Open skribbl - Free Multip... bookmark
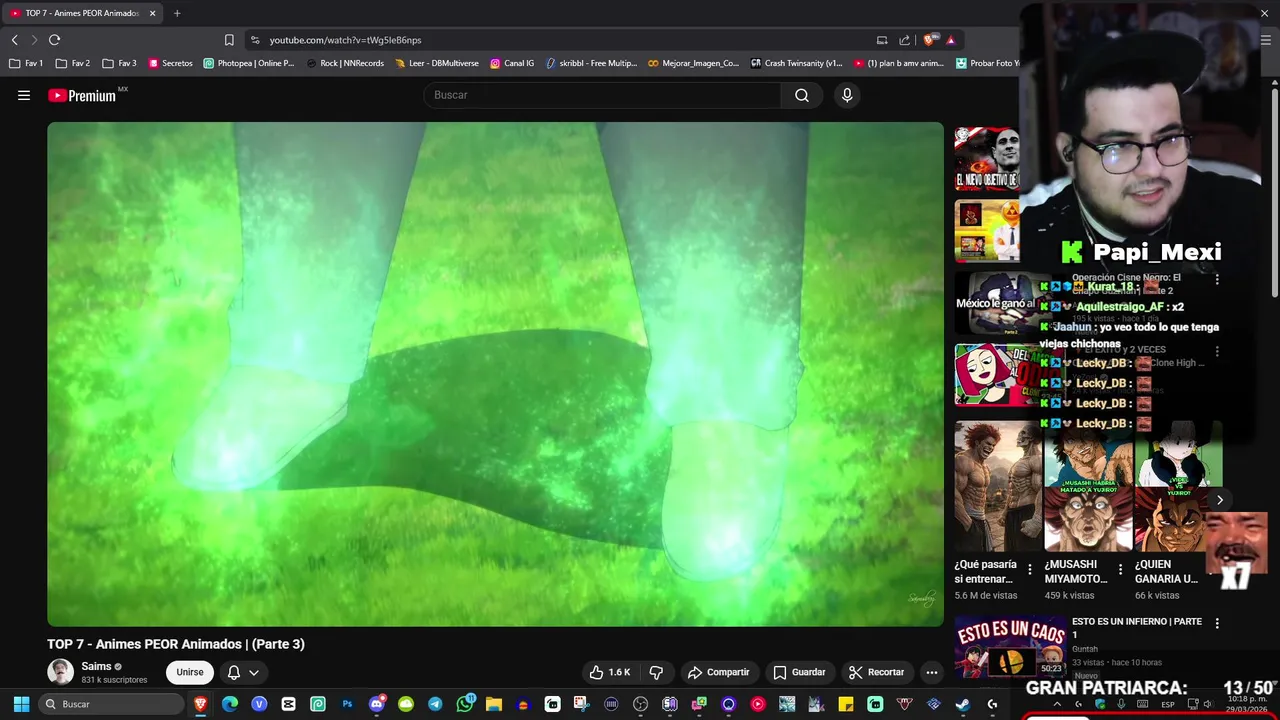Image resolution: width=1280 pixels, height=720 pixels. click(591, 63)
